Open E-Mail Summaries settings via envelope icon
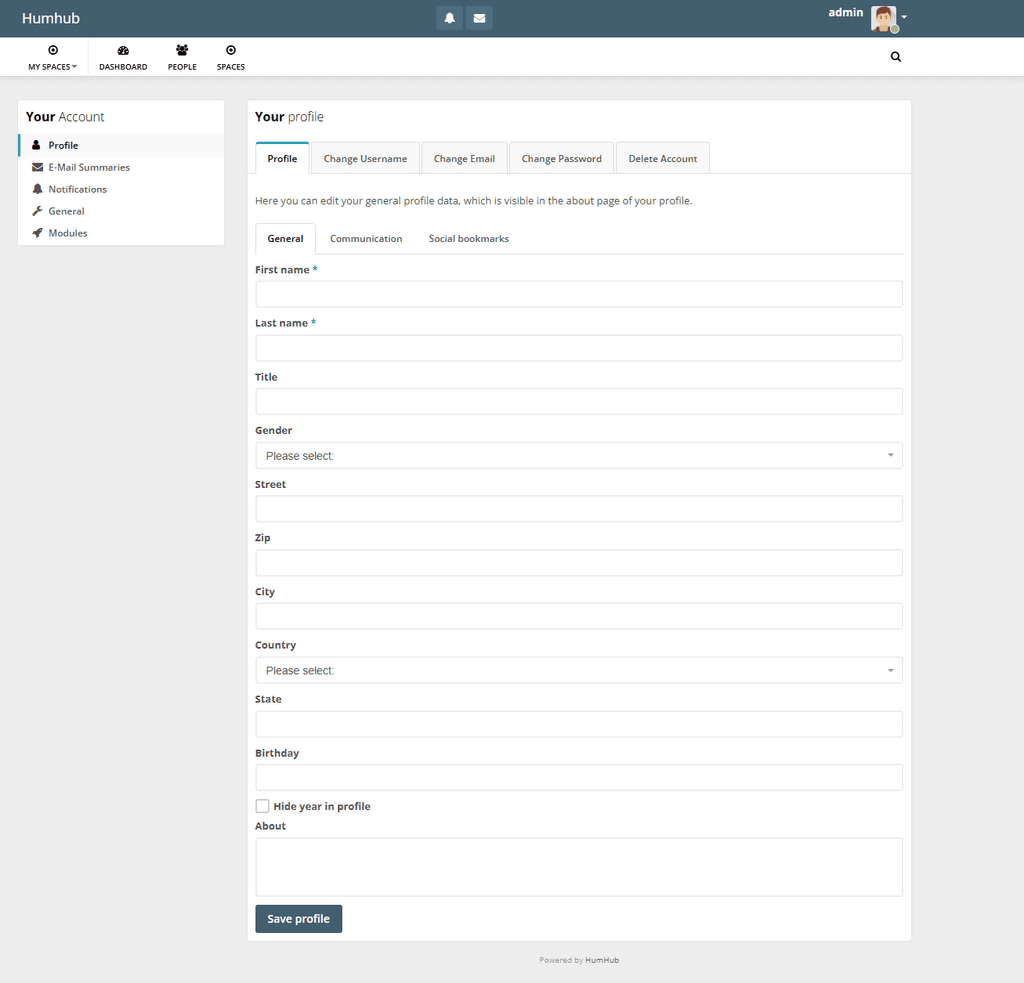This screenshot has height=983, width=1024. pyautogui.click(x=88, y=167)
